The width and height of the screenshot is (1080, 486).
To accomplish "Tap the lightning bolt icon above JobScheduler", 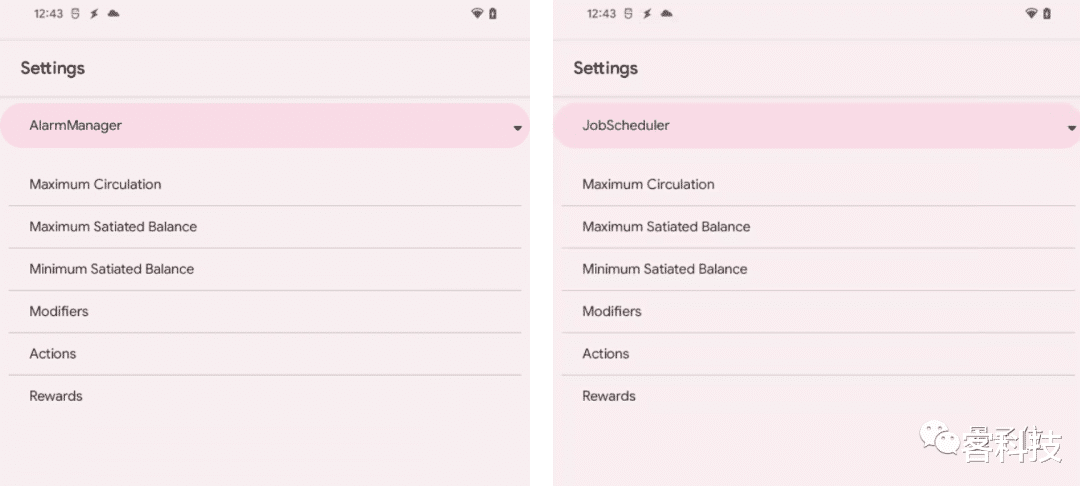I will [x=647, y=14].
